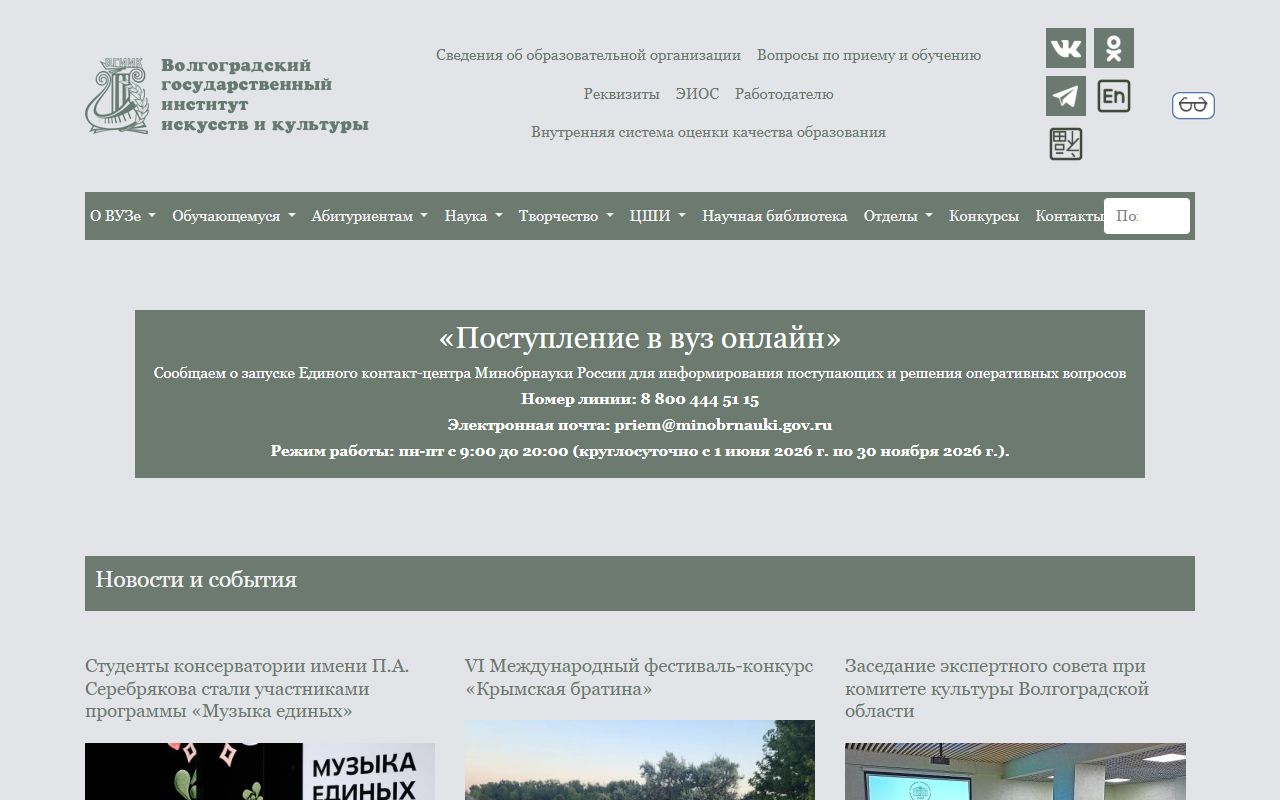The height and width of the screenshot is (800, 1280).
Task: Open «Конкурсы» menu item
Action: click(984, 216)
